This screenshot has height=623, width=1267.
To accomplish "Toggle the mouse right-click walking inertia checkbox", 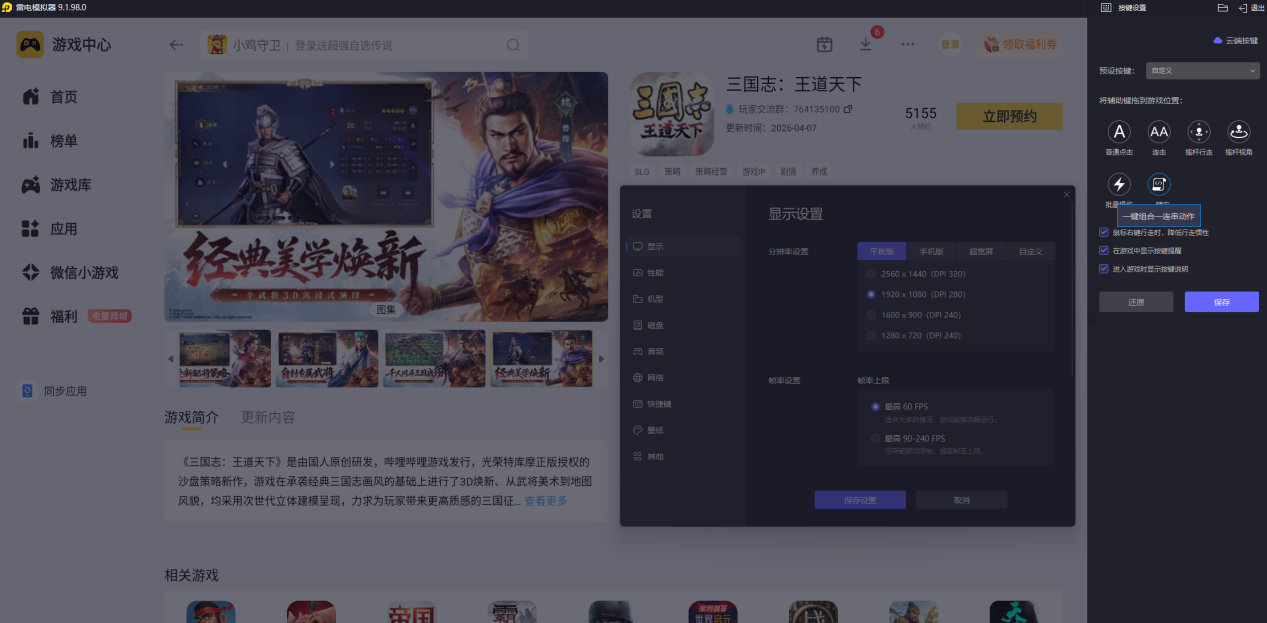I will 1103,232.
